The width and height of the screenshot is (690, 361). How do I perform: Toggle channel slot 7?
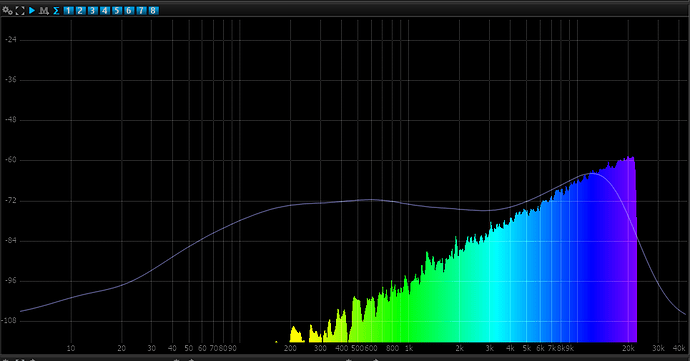(141, 10)
